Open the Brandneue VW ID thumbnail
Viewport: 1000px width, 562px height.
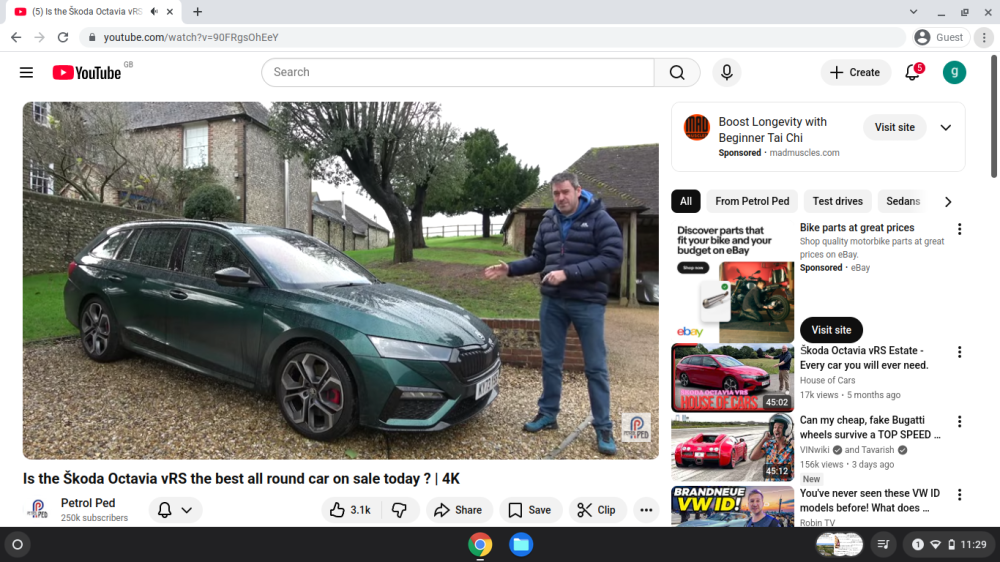tap(732, 507)
